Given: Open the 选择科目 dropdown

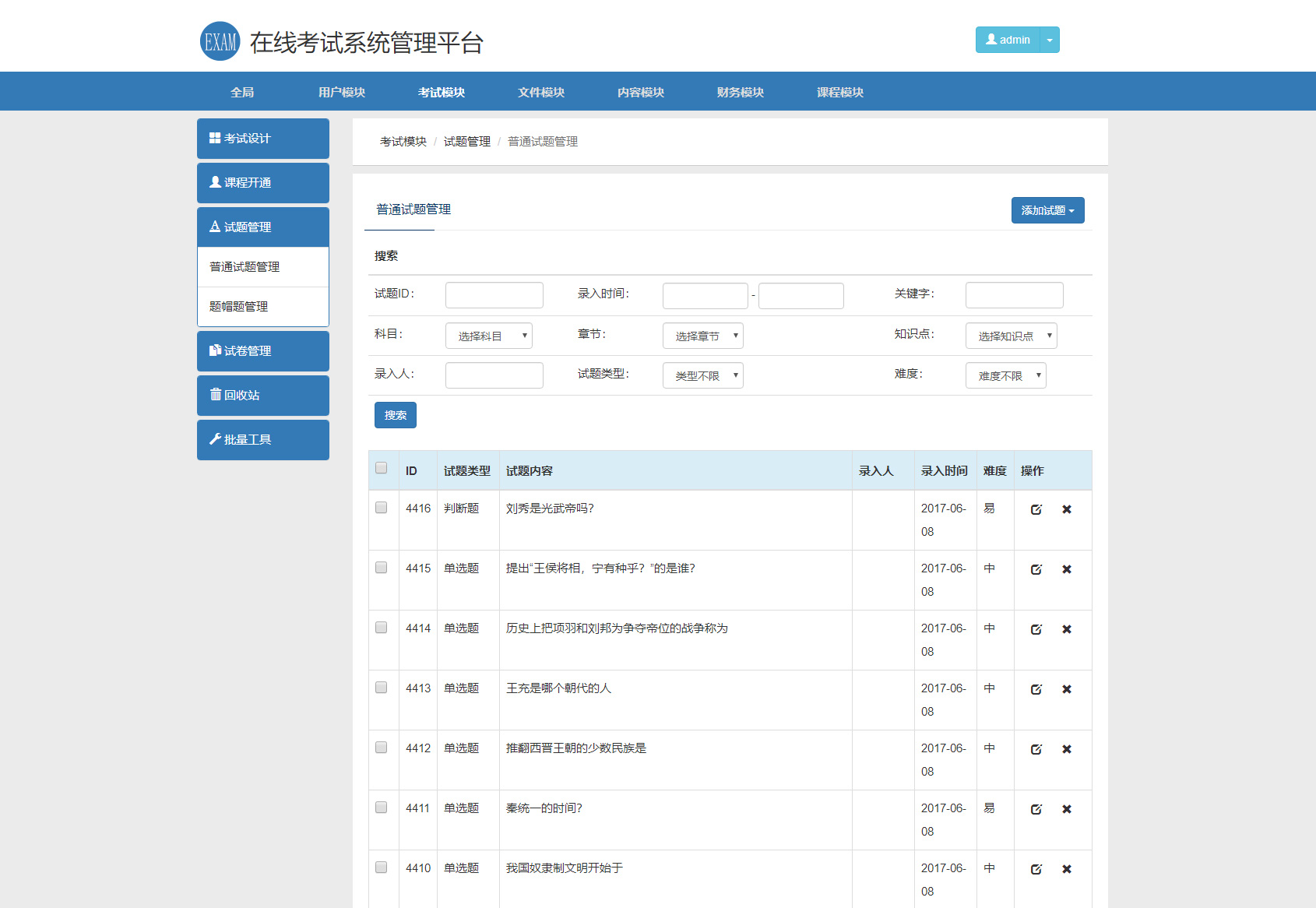Looking at the screenshot, I should pyautogui.click(x=488, y=335).
